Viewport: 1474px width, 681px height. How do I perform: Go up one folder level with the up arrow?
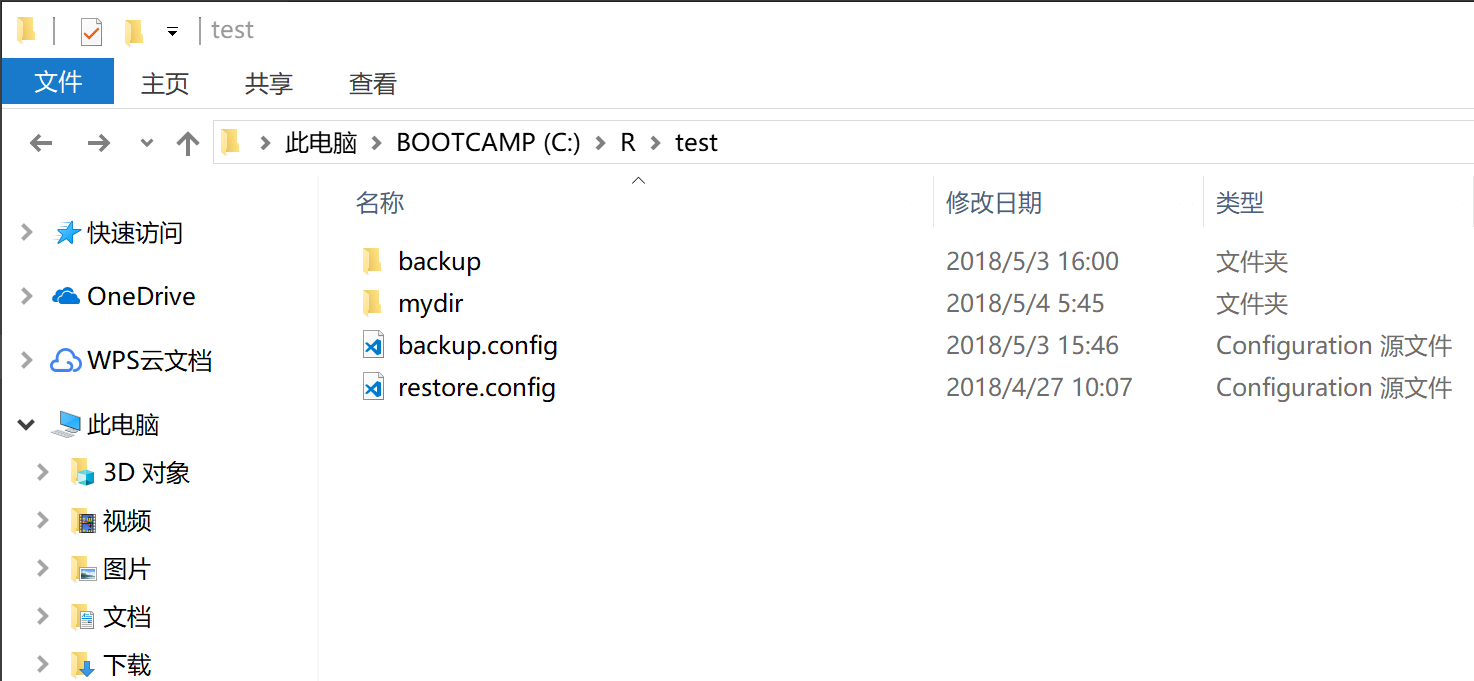click(188, 143)
